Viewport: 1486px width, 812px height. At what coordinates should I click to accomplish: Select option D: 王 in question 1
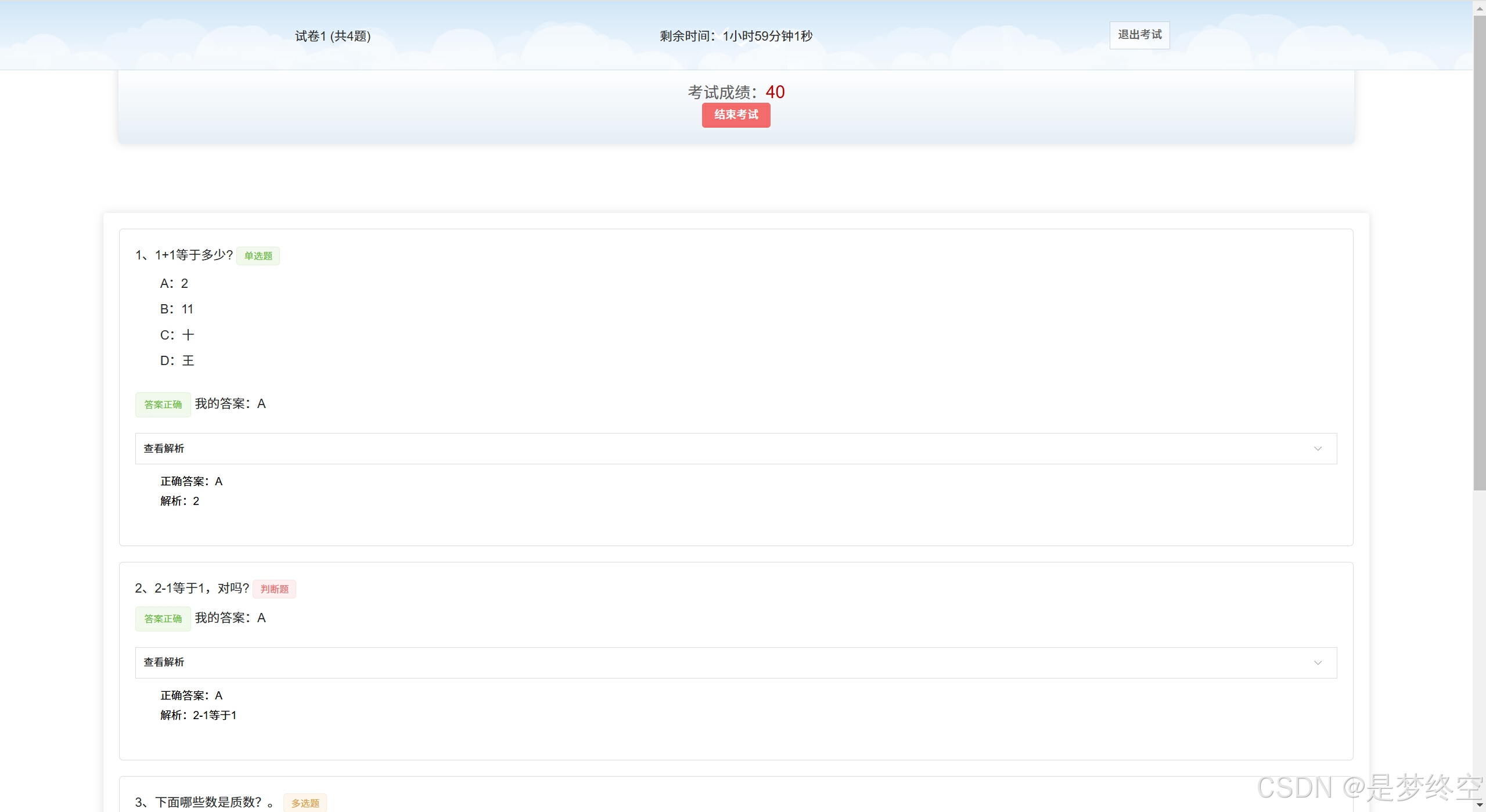[177, 360]
